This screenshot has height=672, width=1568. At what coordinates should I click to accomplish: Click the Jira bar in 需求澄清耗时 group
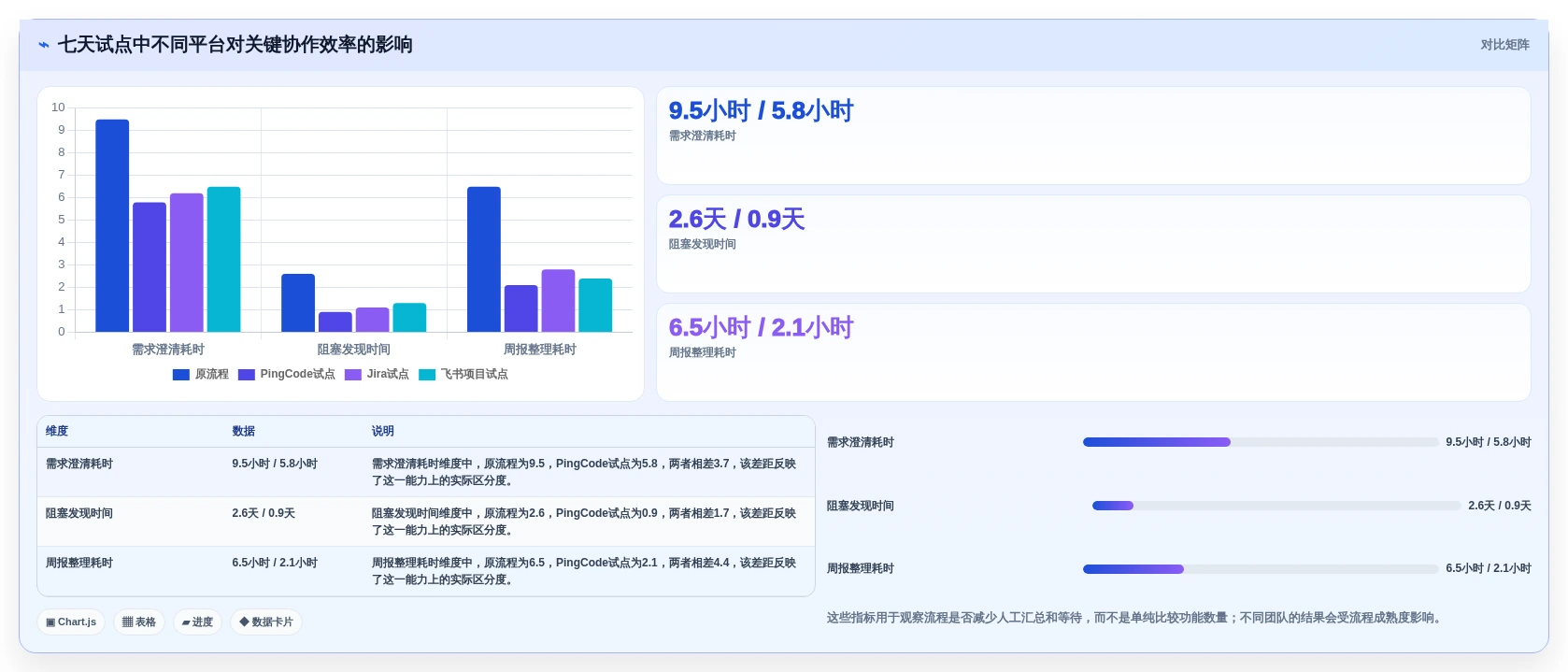click(187, 263)
